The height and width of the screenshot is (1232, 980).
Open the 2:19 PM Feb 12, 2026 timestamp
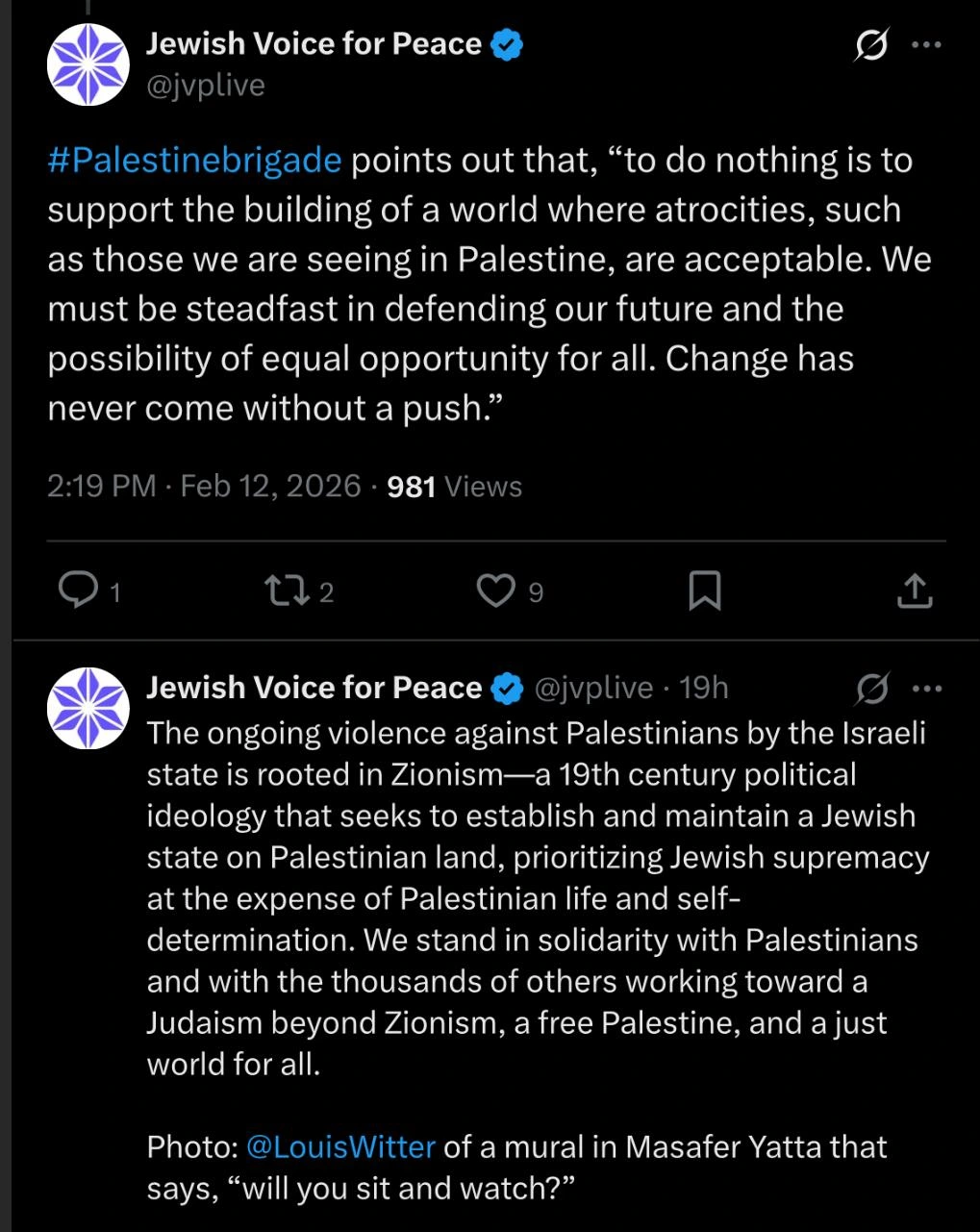204,486
